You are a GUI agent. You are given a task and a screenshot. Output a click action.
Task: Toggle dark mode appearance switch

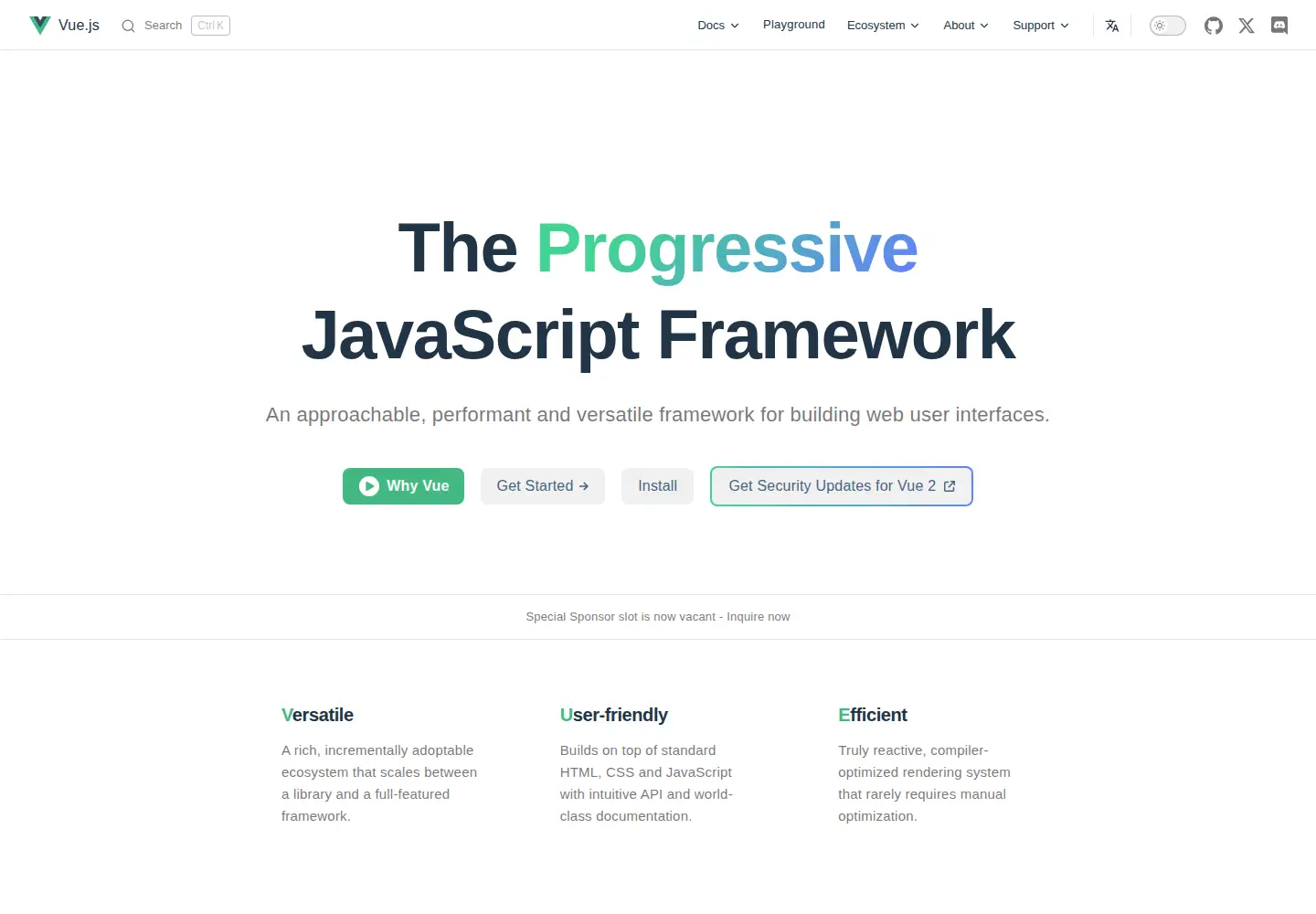[x=1168, y=26]
